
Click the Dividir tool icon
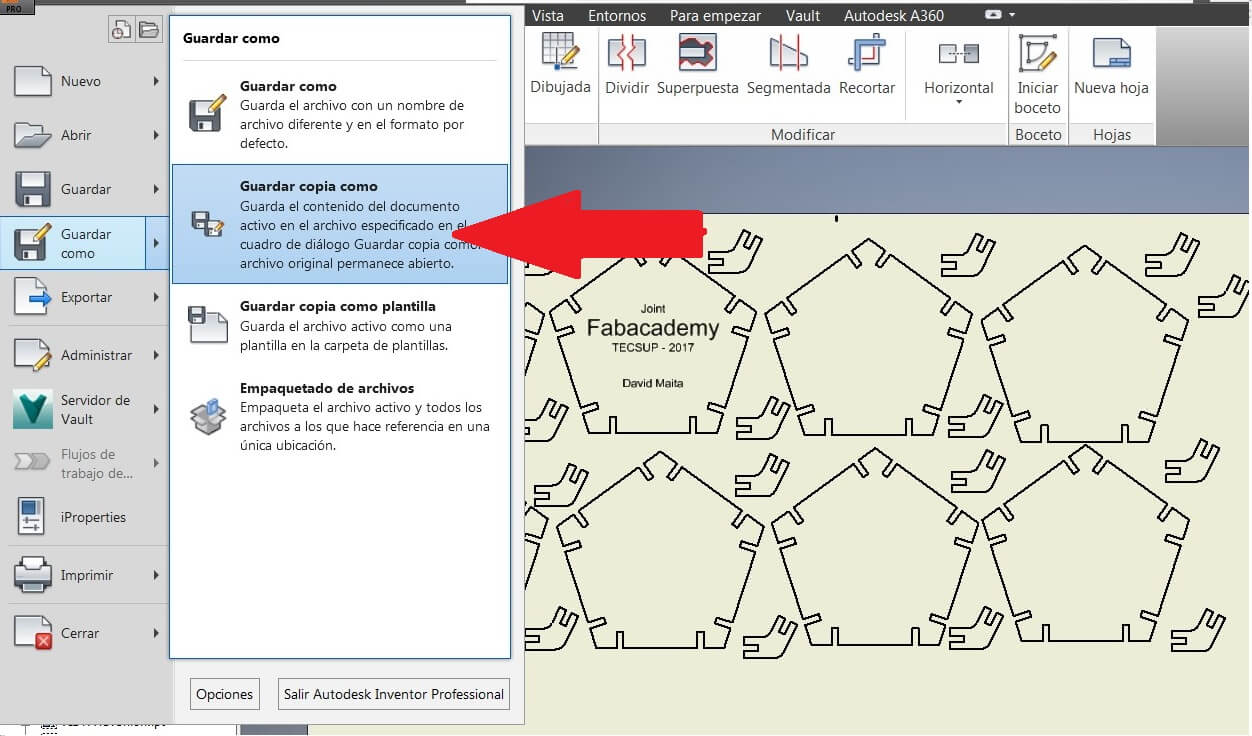[x=627, y=52]
